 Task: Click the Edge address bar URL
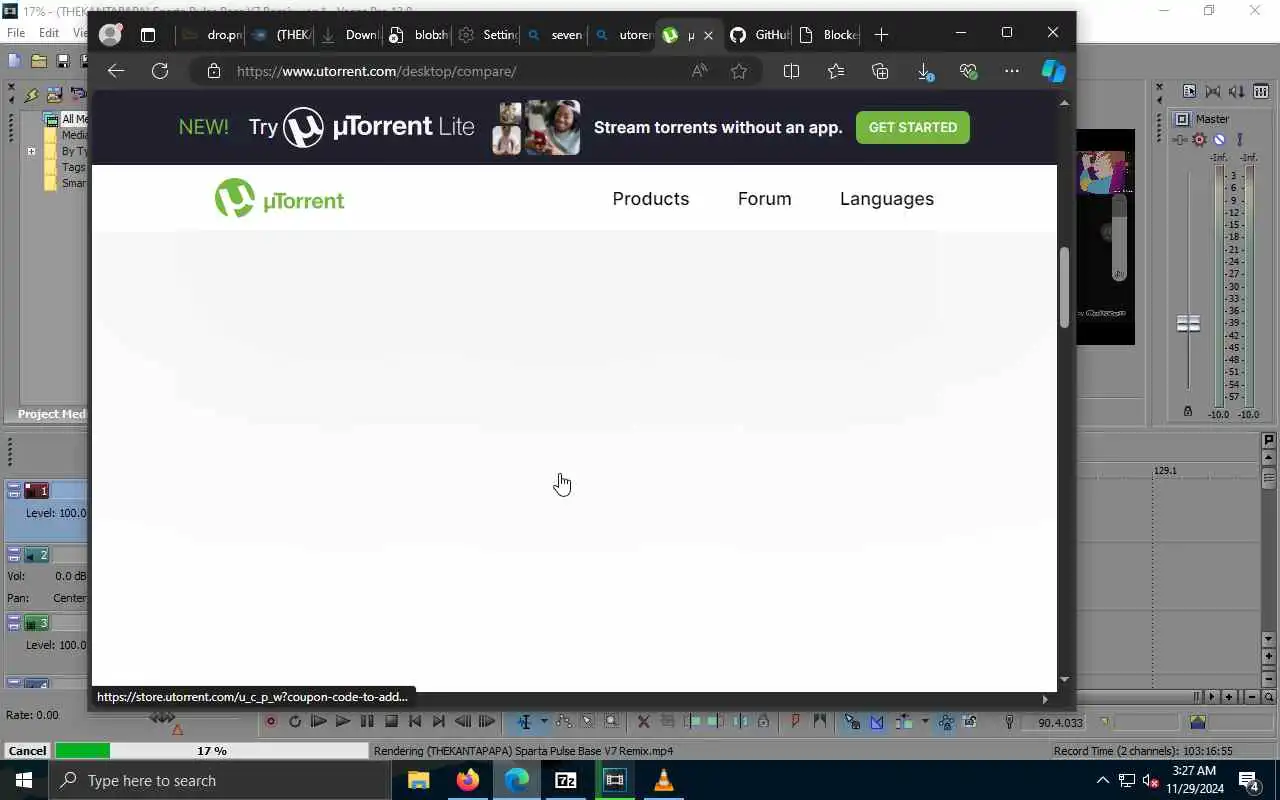[x=377, y=71]
